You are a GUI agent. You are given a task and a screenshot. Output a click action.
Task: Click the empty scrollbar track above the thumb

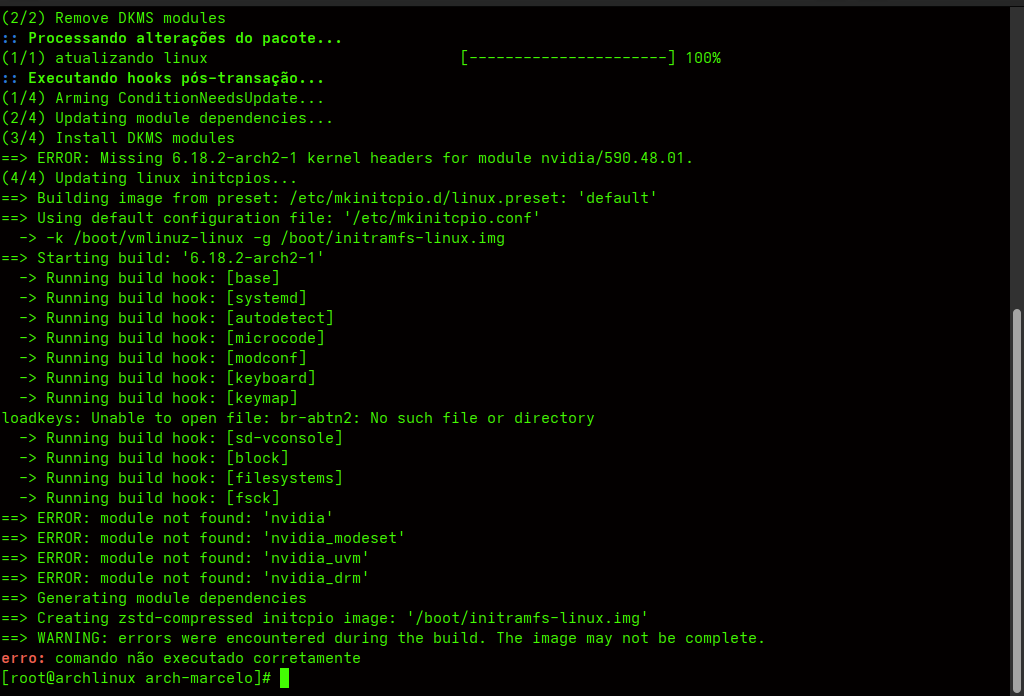point(1017,150)
